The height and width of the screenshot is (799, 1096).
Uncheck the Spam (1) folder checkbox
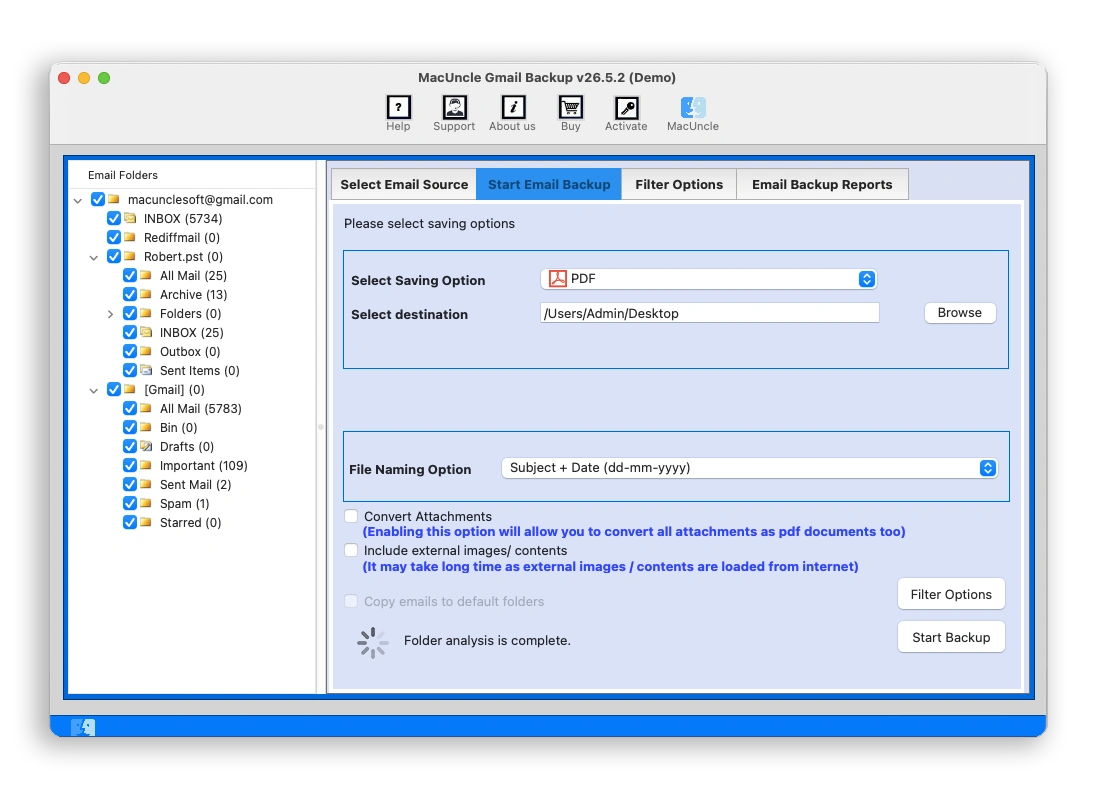[130, 503]
